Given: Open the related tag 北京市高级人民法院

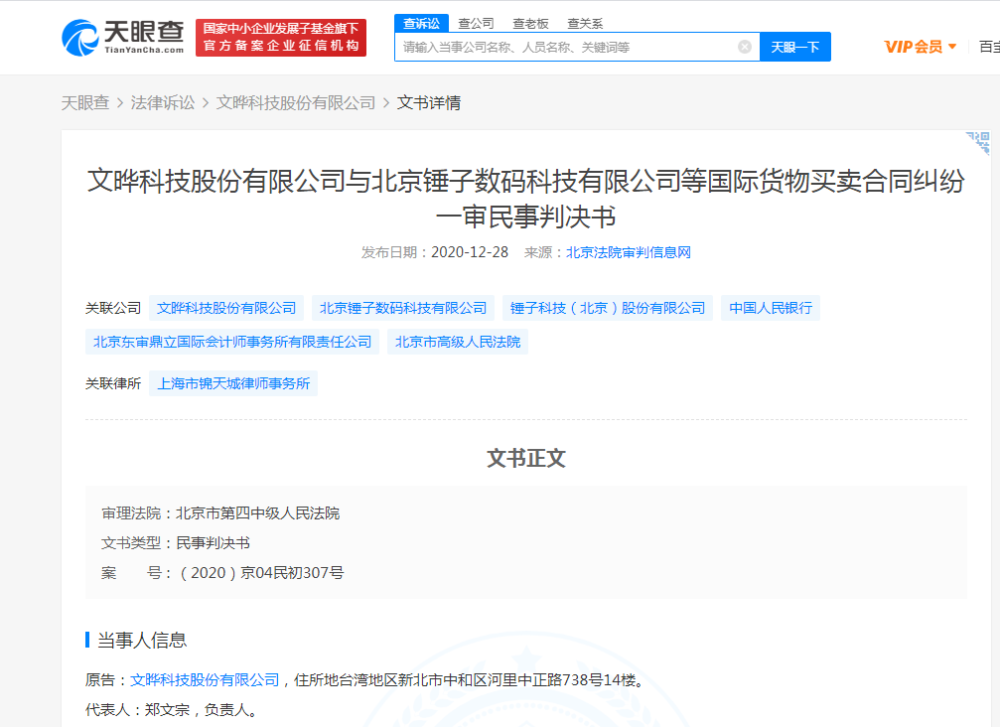Looking at the screenshot, I should [x=457, y=342].
